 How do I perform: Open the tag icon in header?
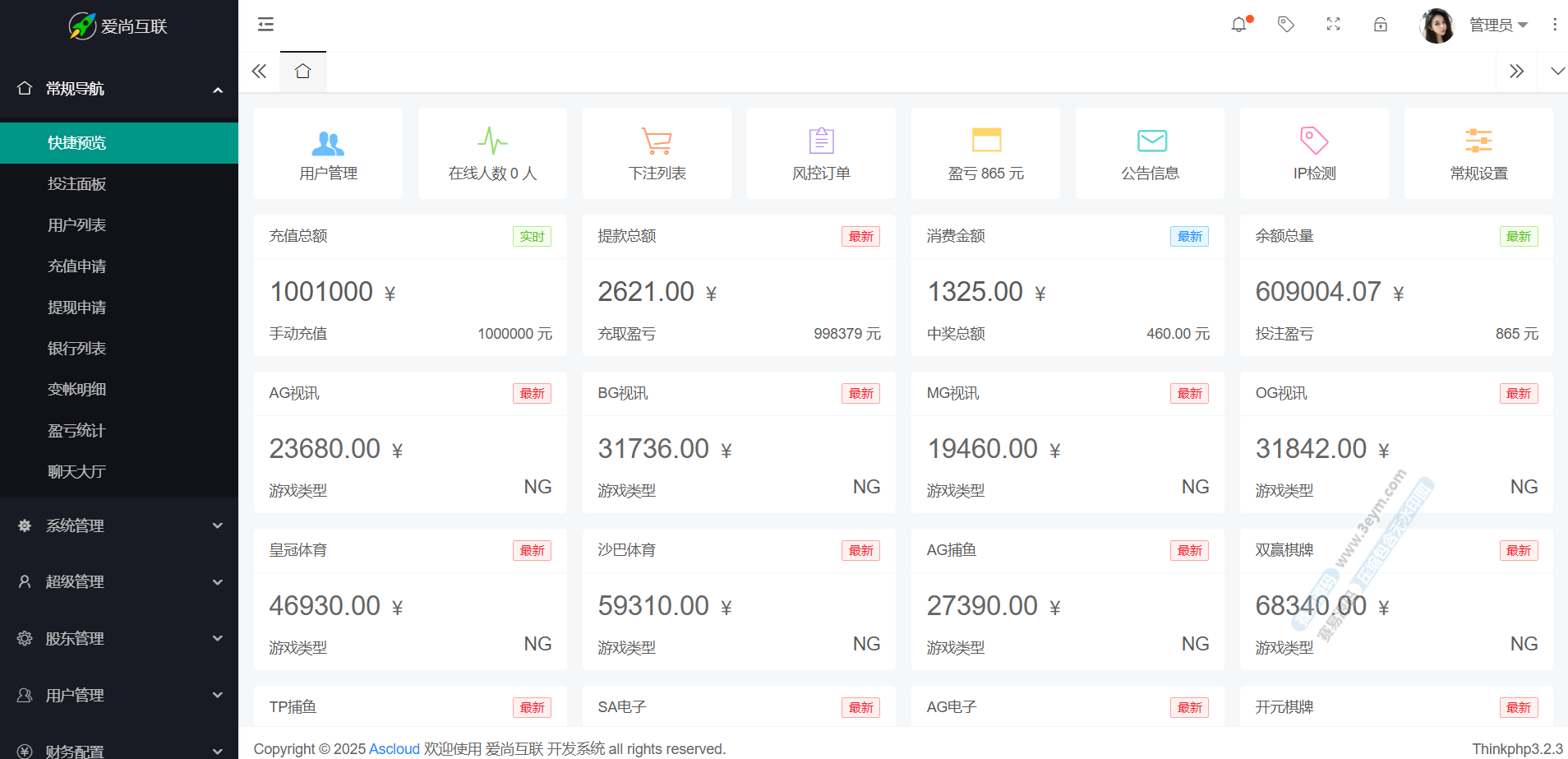tap(1286, 25)
